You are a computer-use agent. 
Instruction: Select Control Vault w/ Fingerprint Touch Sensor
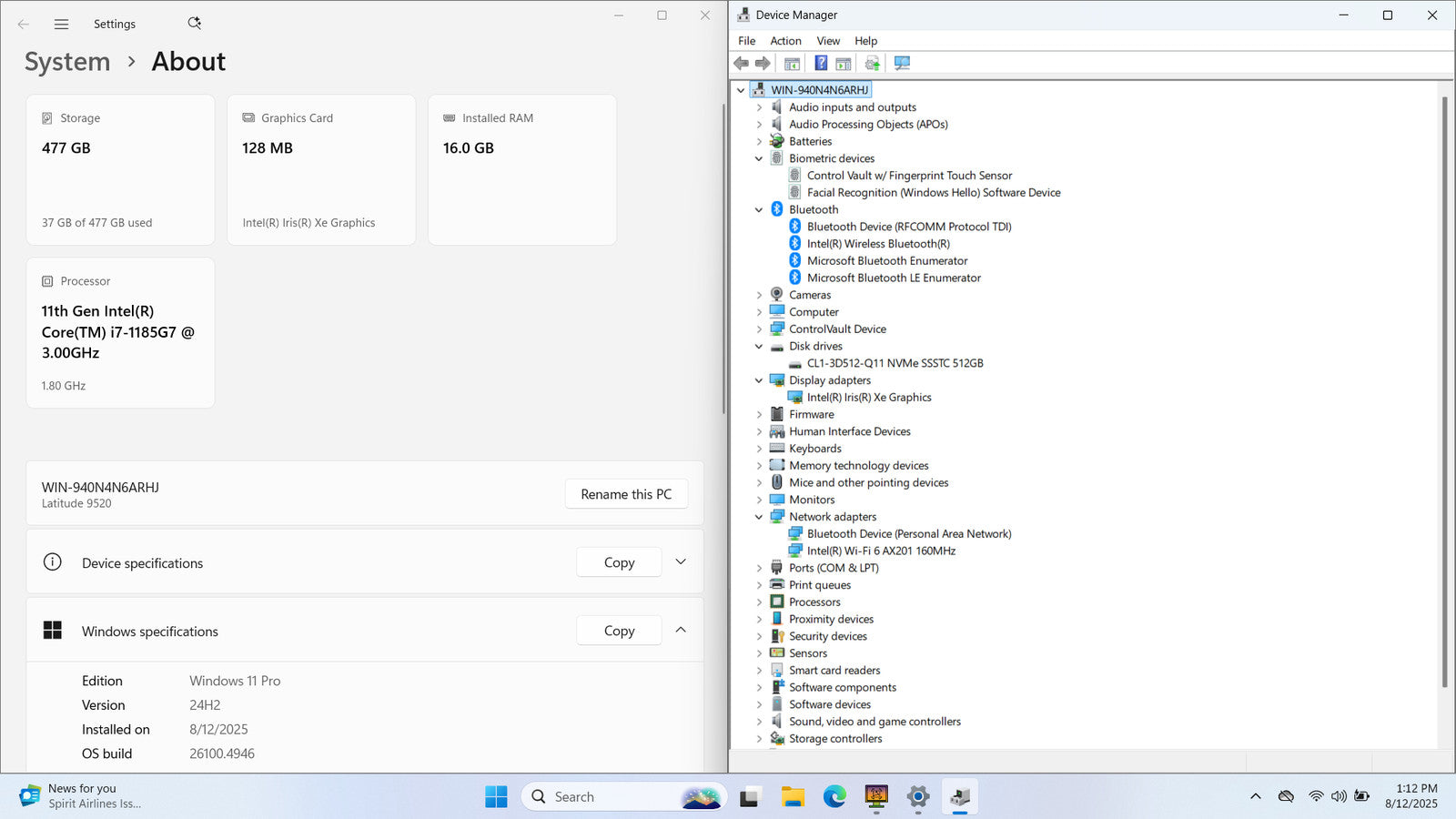909,176
